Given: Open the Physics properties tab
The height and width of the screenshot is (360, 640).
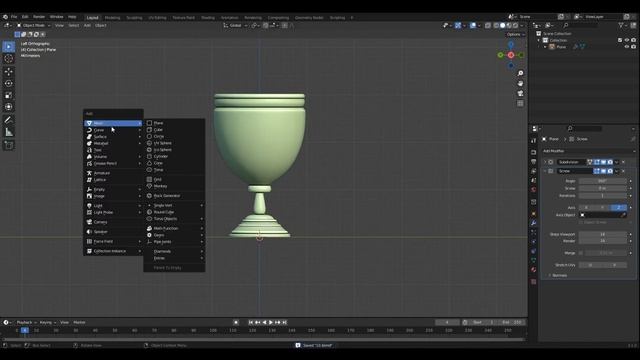Looking at the screenshot, I should 533,242.
